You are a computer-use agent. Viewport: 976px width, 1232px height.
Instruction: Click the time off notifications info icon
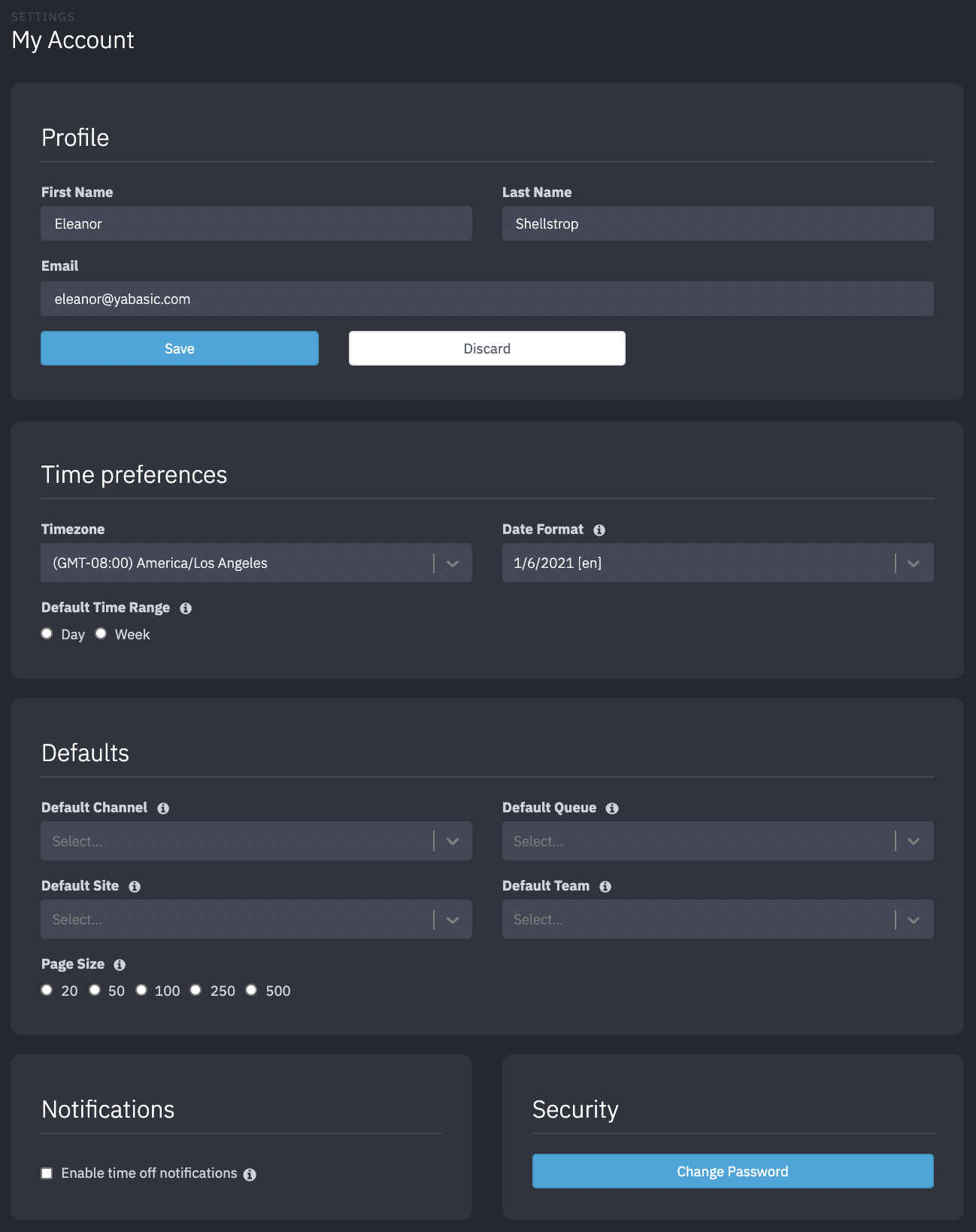250,1175
